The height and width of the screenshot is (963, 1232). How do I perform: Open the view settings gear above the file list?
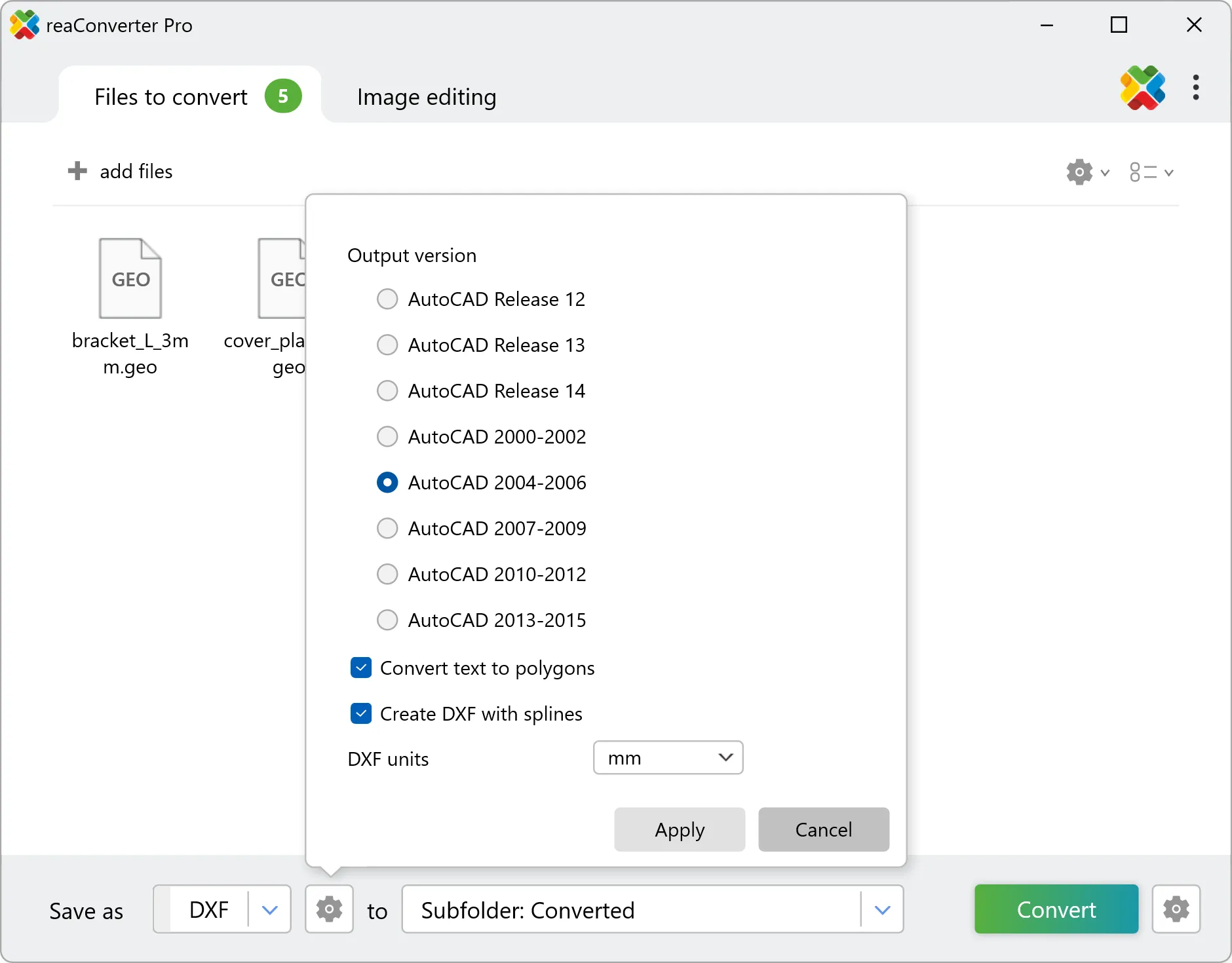point(1079,172)
